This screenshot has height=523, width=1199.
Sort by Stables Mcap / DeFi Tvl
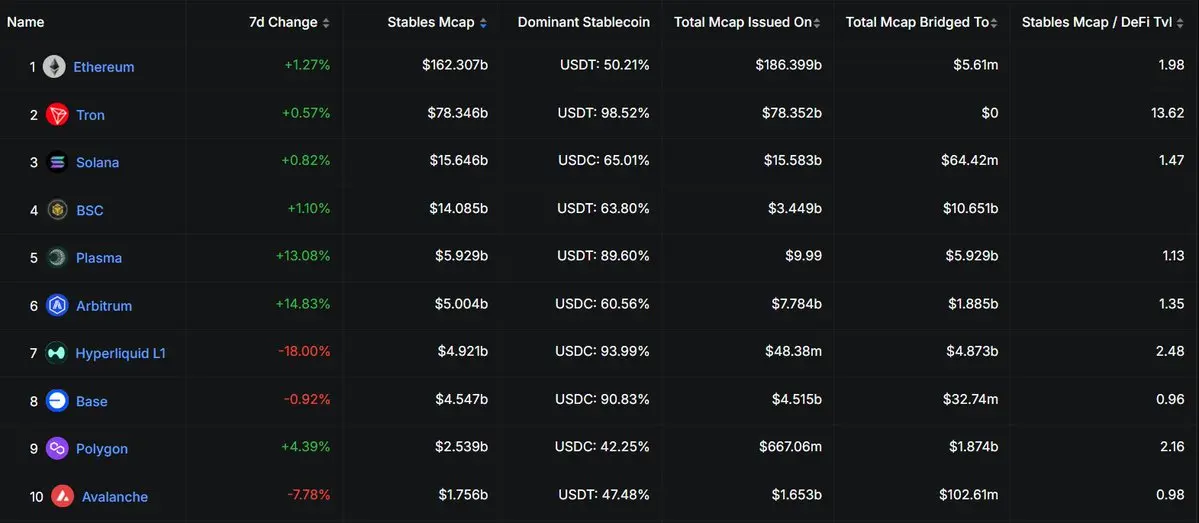pos(1096,22)
